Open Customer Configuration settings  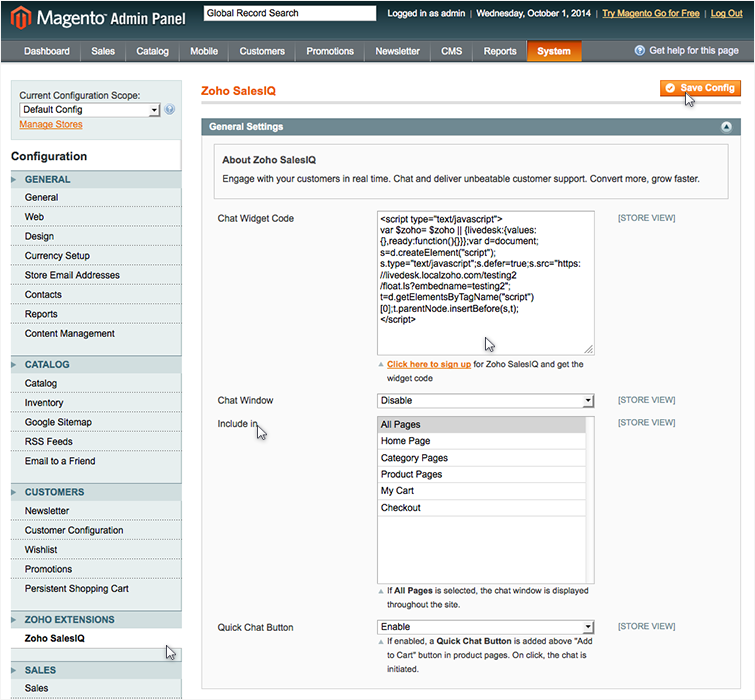[96, 530]
